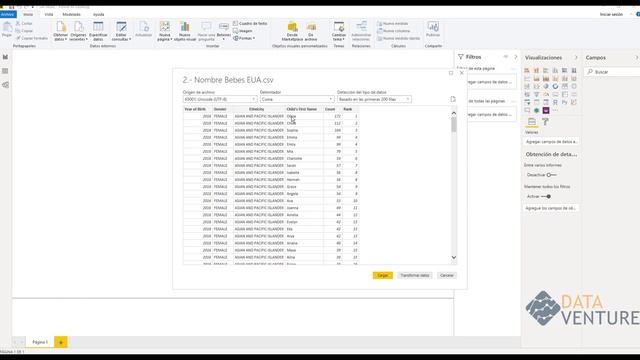The height and width of the screenshot is (360, 640).
Task: Click the Pegar (paste) ribbon icon
Action: click(x=7, y=30)
